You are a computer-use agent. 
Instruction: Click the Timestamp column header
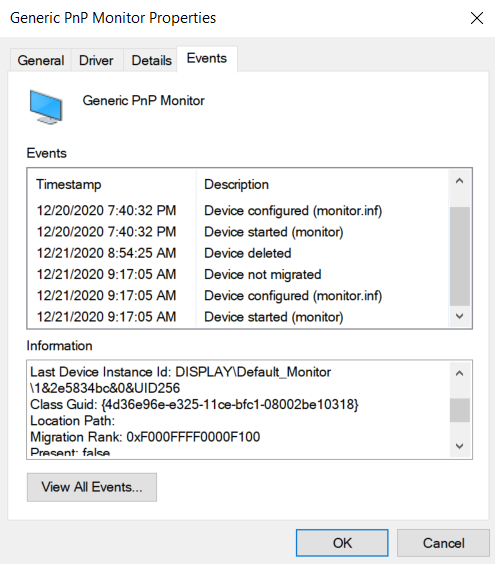pos(113,185)
